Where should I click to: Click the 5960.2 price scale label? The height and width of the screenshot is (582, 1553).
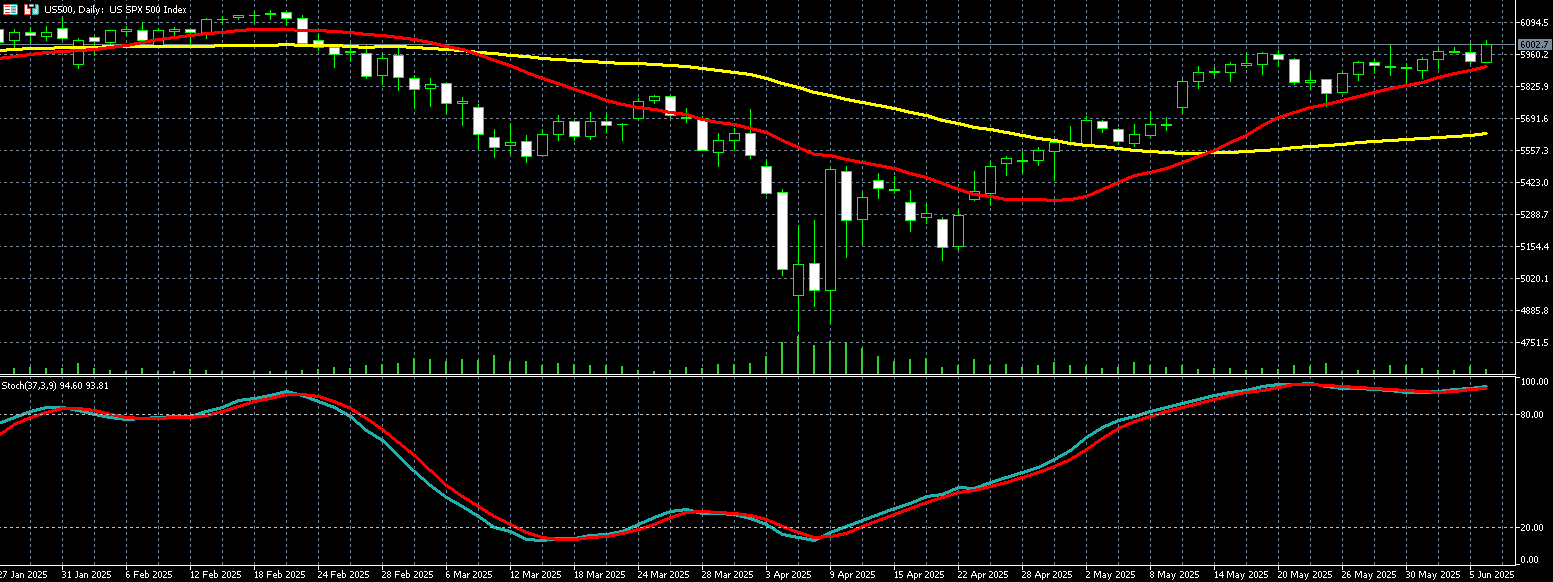click(x=1534, y=54)
